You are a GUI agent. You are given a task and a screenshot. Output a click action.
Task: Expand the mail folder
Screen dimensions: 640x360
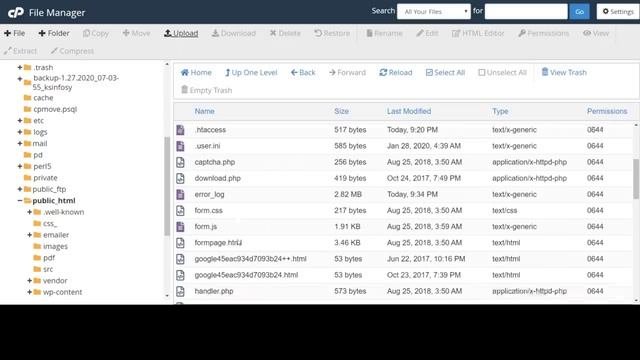tap(20, 143)
